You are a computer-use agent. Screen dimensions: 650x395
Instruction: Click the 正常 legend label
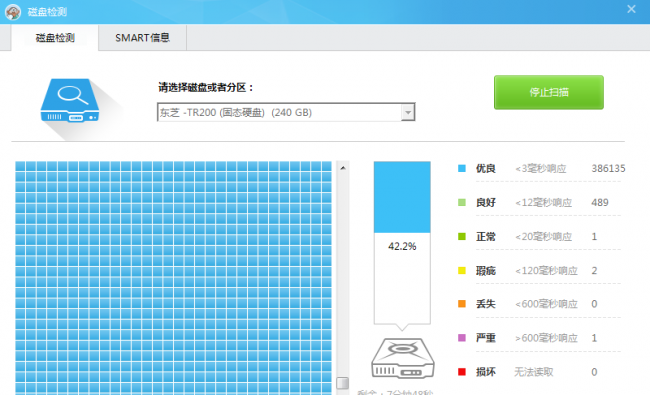tap(486, 236)
